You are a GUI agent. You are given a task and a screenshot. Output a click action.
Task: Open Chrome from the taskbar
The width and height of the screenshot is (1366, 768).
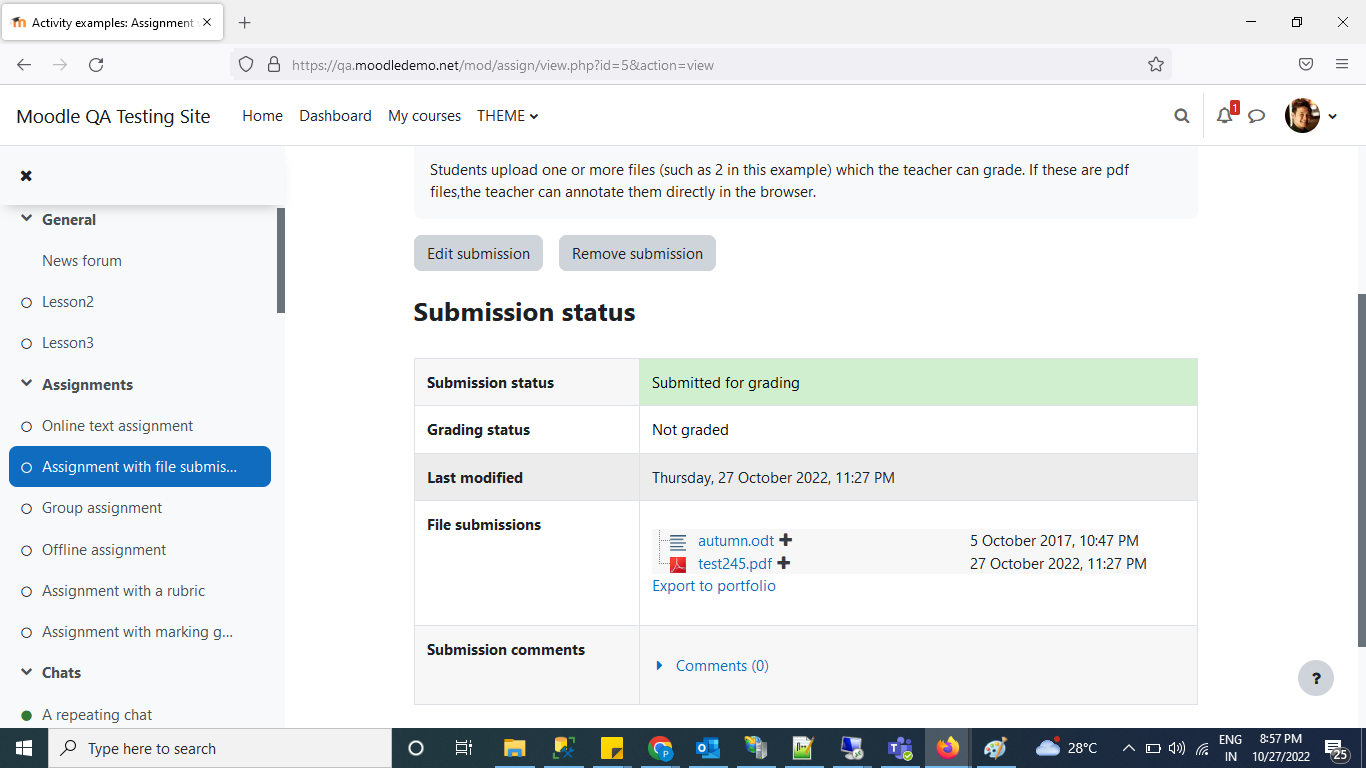pos(659,748)
